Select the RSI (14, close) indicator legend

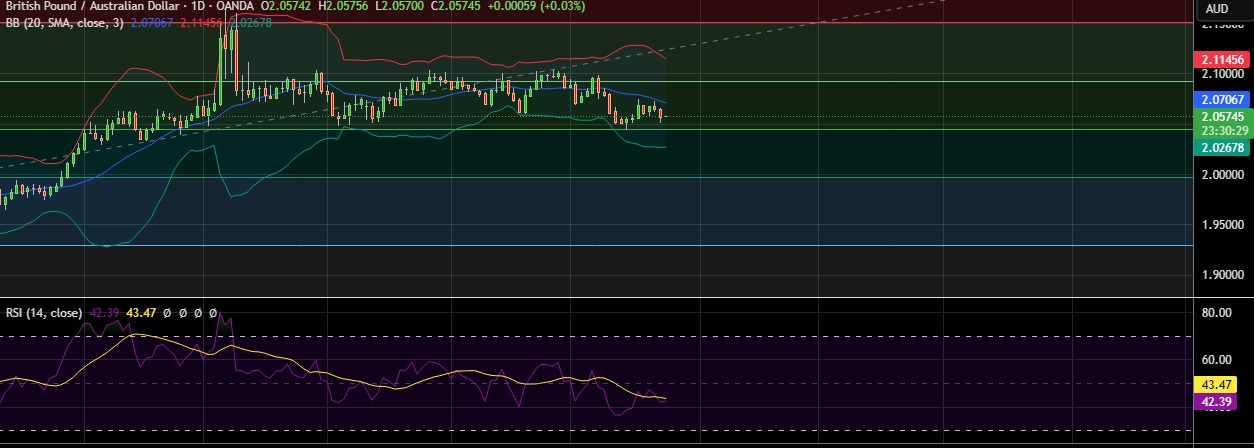click(44, 313)
